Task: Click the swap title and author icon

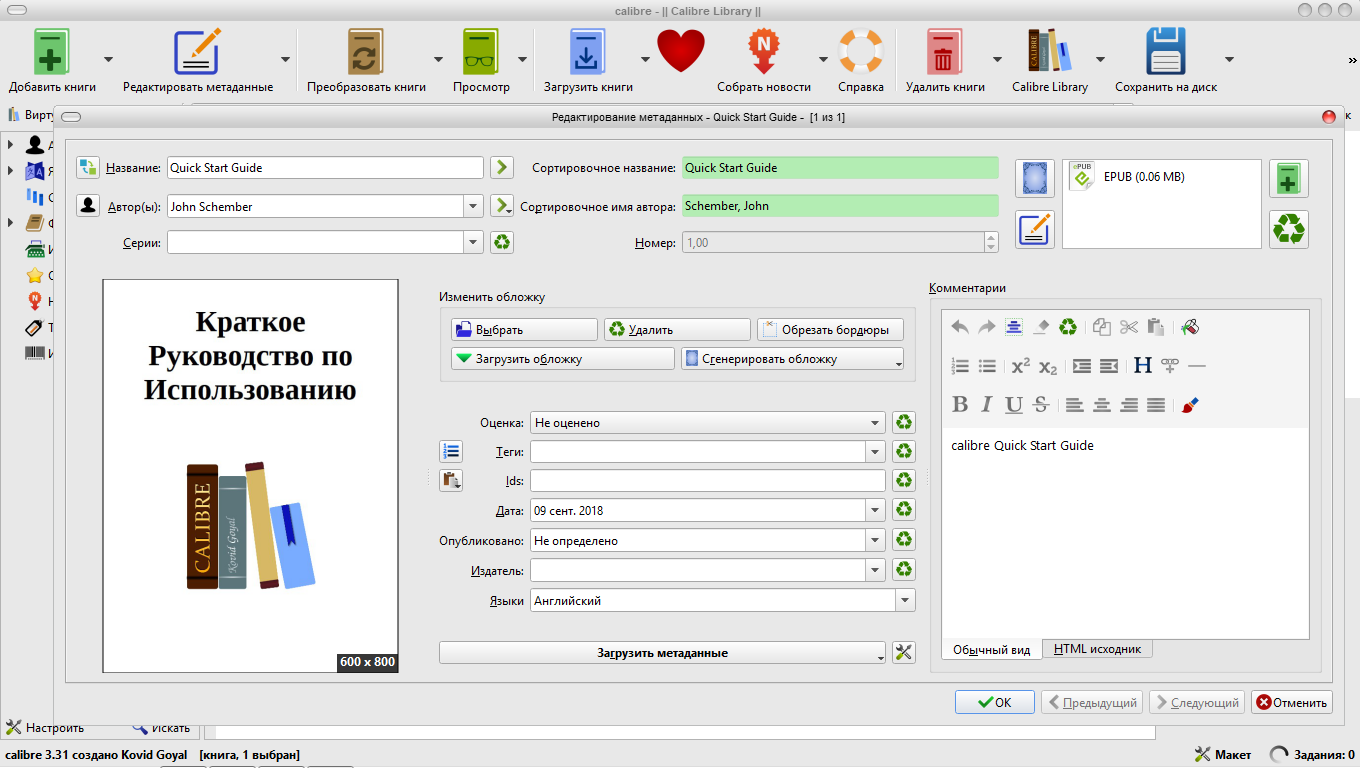Action: coord(88,167)
